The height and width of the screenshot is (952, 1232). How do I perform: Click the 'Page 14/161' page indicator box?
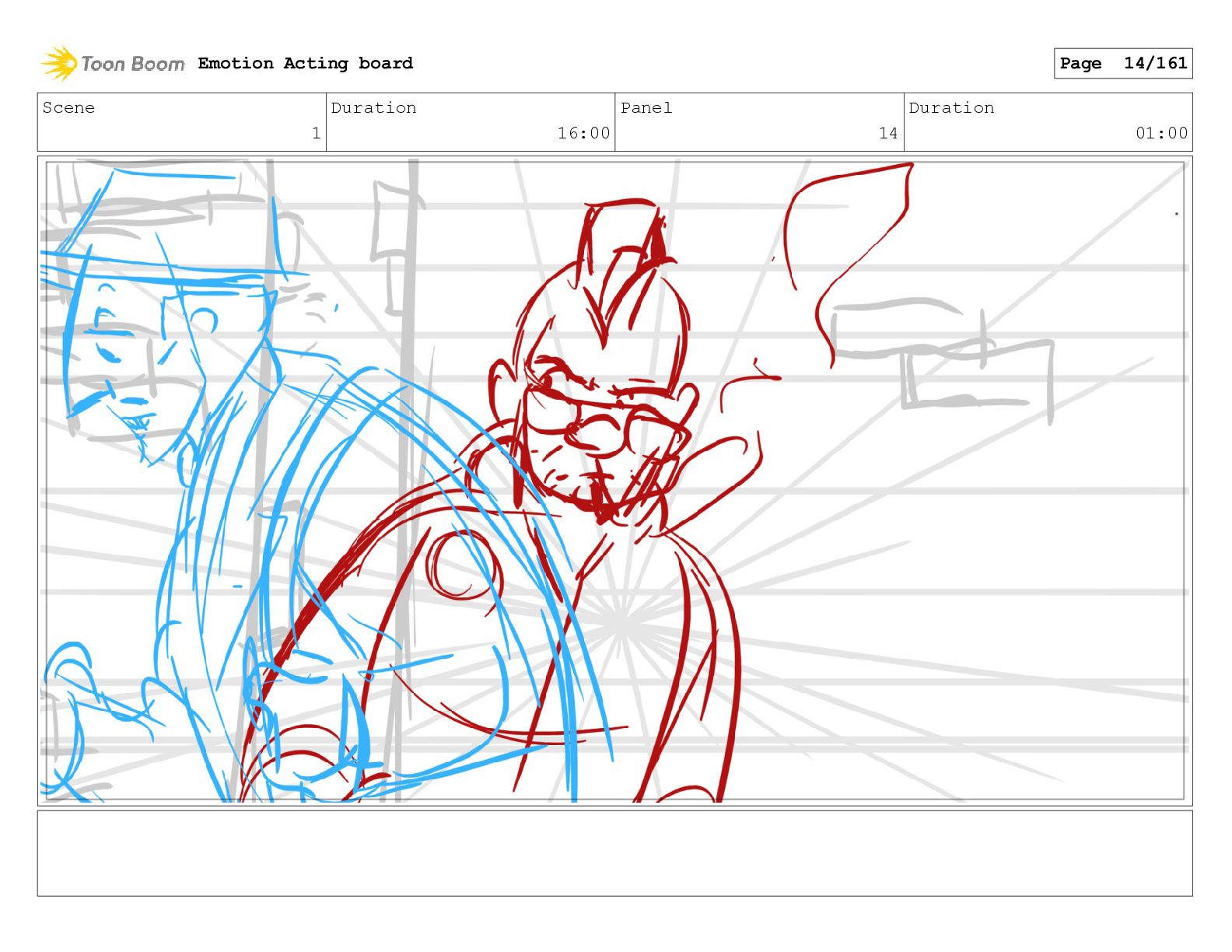point(1123,63)
